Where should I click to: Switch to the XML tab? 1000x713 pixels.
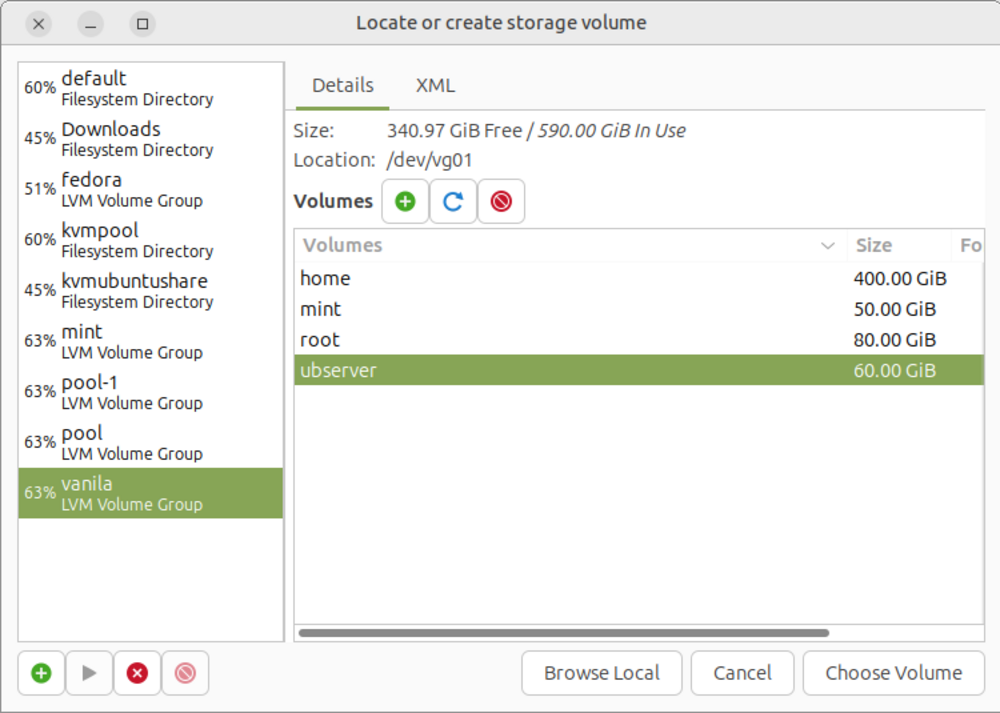coord(435,86)
